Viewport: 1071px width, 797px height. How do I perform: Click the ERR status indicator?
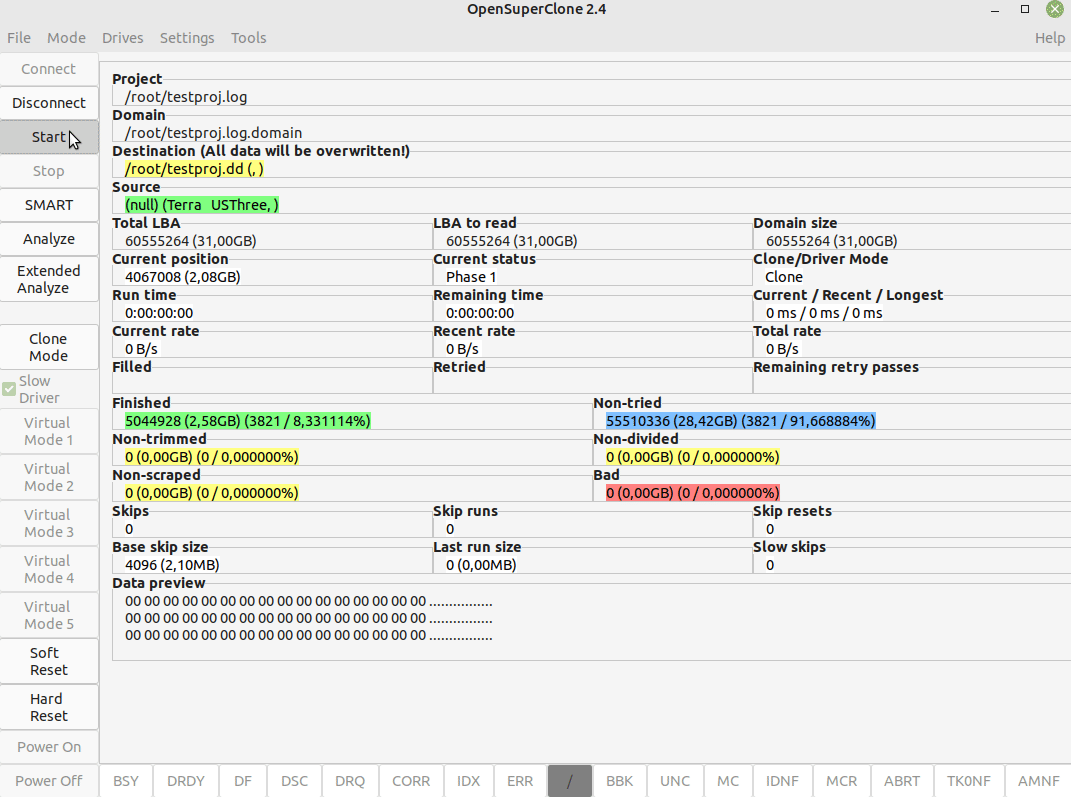click(x=520, y=781)
